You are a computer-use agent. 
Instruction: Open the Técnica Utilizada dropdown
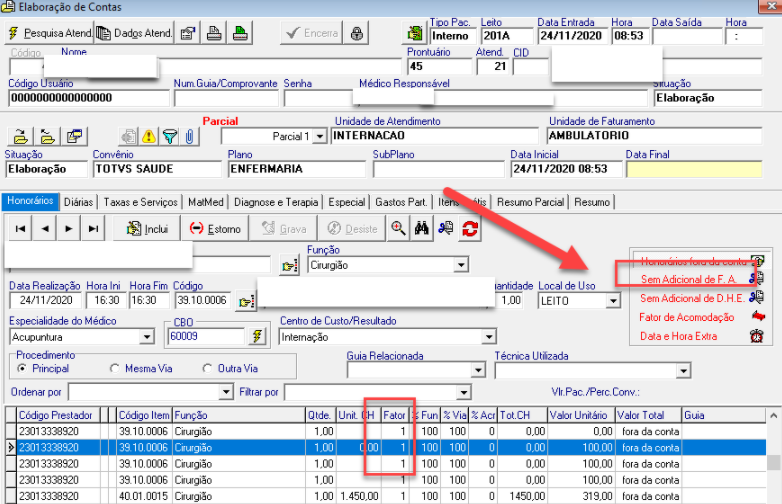683,370
